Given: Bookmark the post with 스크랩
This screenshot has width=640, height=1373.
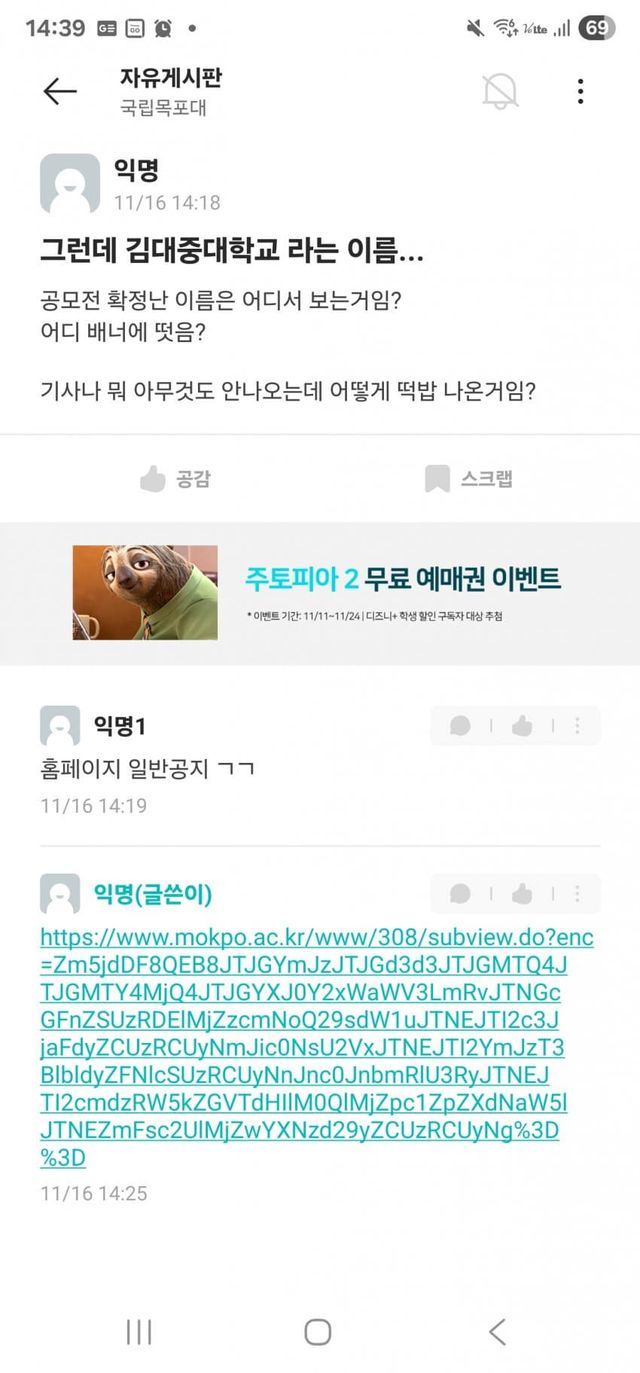Looking at the screenshot, I should pyautogui.click(x=468, y=479).
